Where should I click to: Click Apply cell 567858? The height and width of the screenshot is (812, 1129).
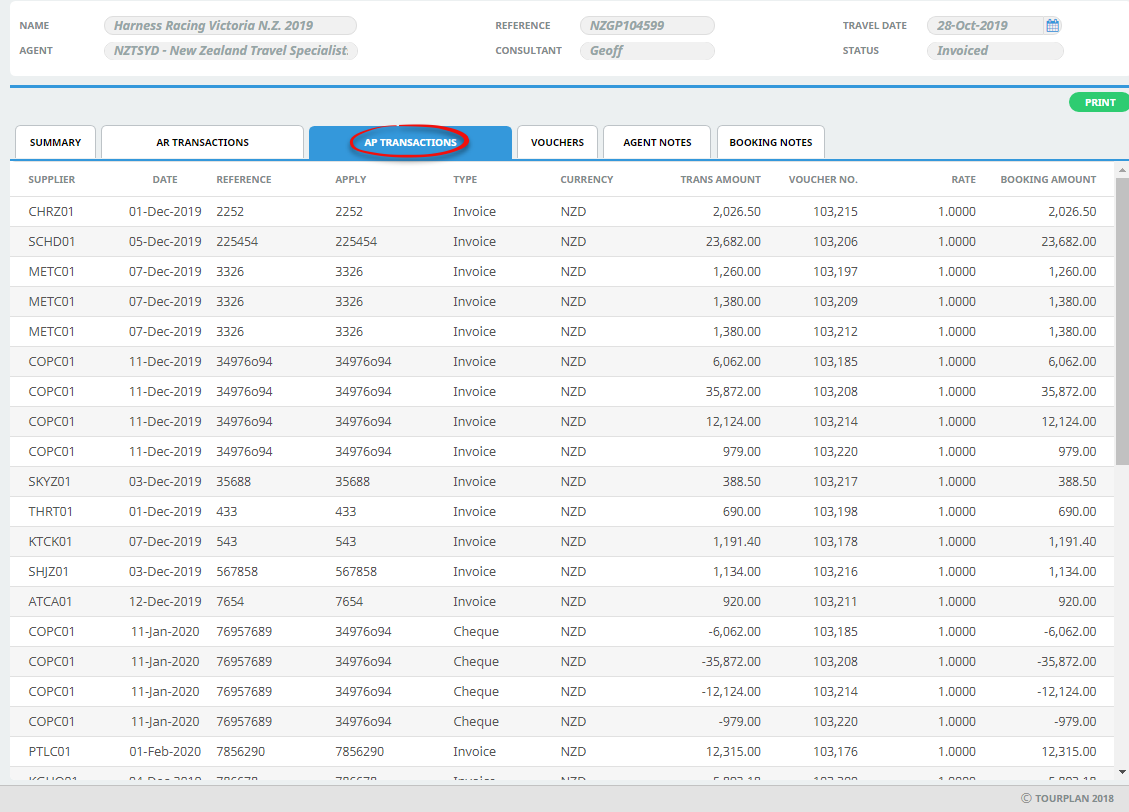click(356, 572)
